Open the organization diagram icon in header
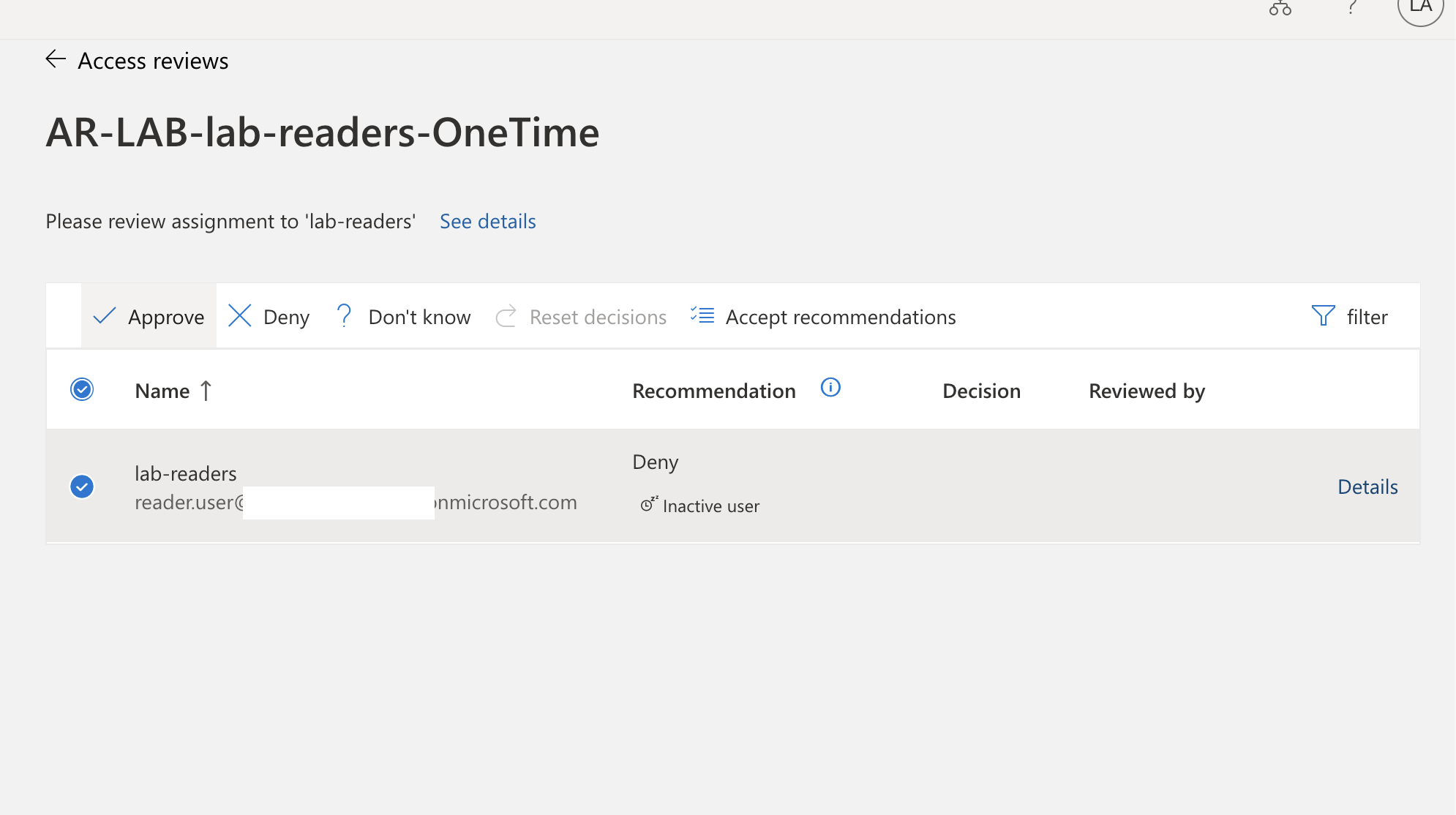The image size is (1456, 815). pos(1280,8)
